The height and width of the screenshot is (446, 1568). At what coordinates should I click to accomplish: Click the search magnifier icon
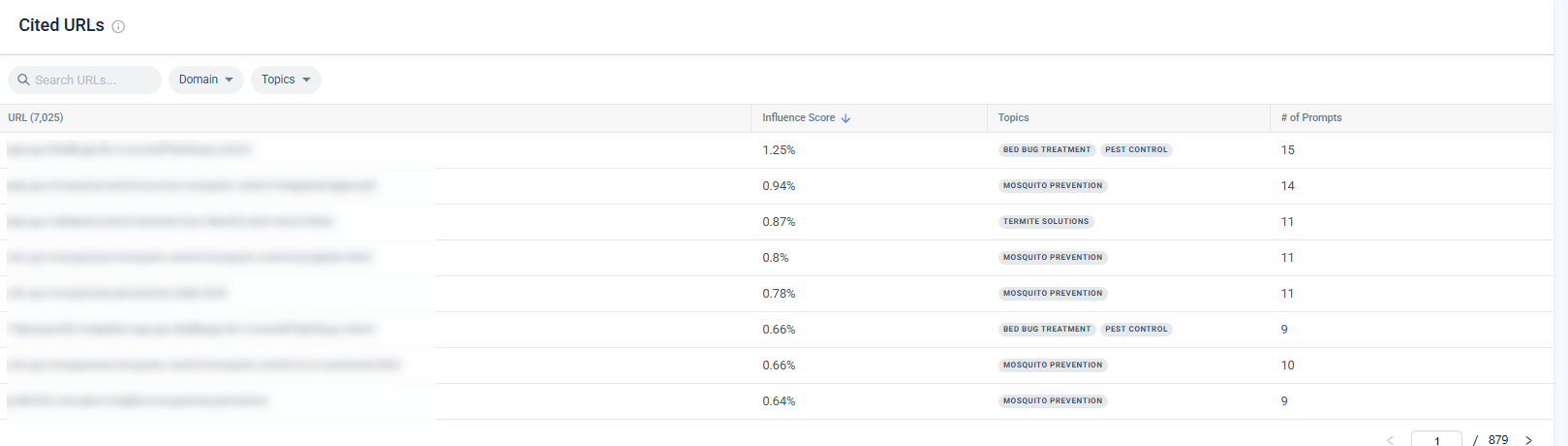pos(23,80)
